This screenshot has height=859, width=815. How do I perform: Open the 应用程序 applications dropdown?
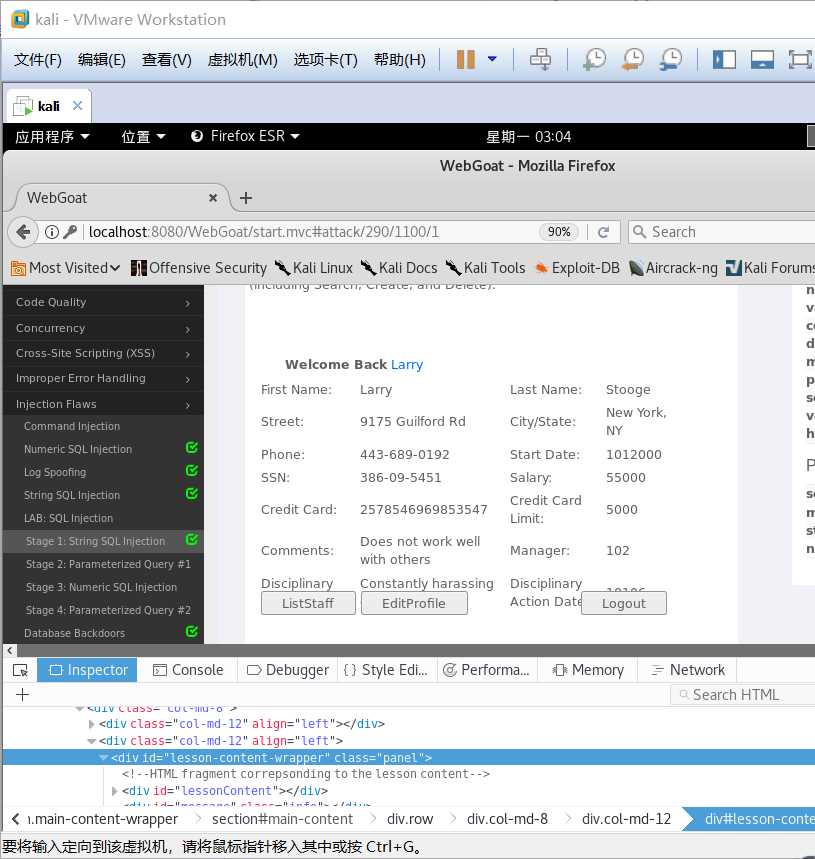tap(52, 136)
